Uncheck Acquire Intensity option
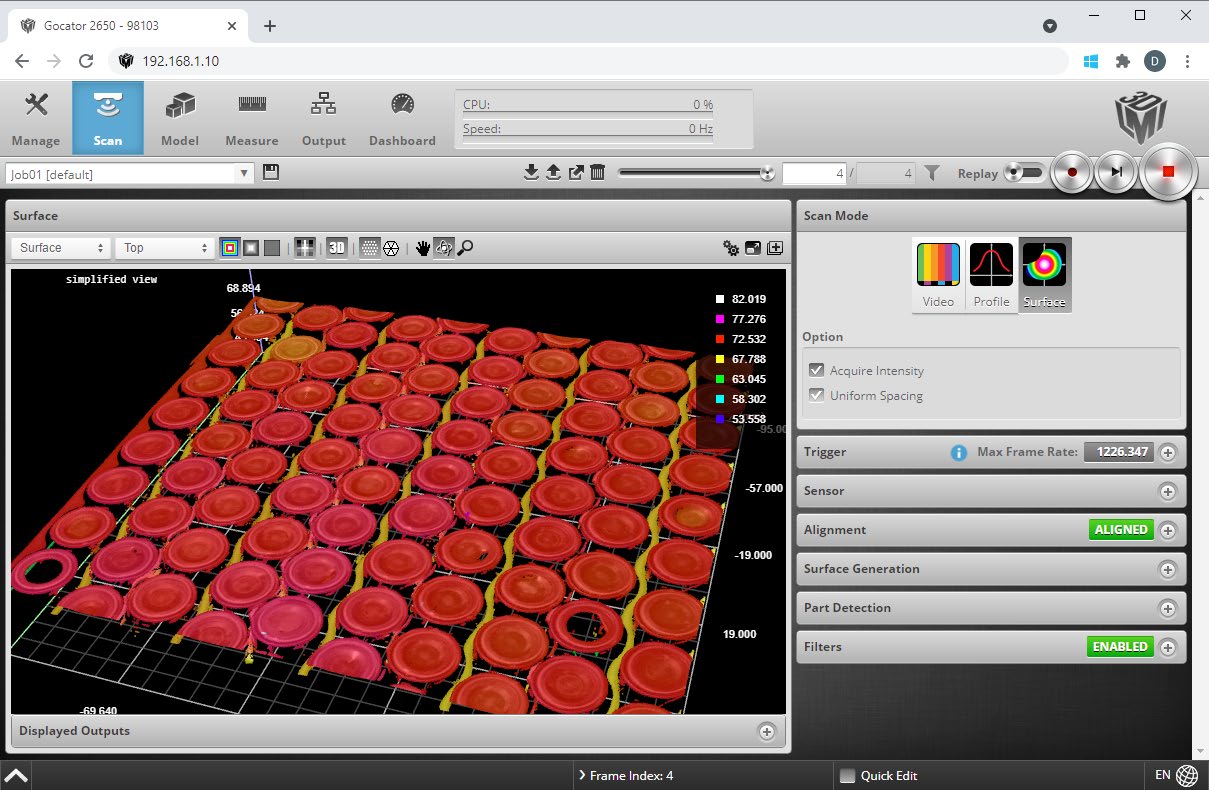This screenshot has height=790, width=1209. click(x=817, y=371)
